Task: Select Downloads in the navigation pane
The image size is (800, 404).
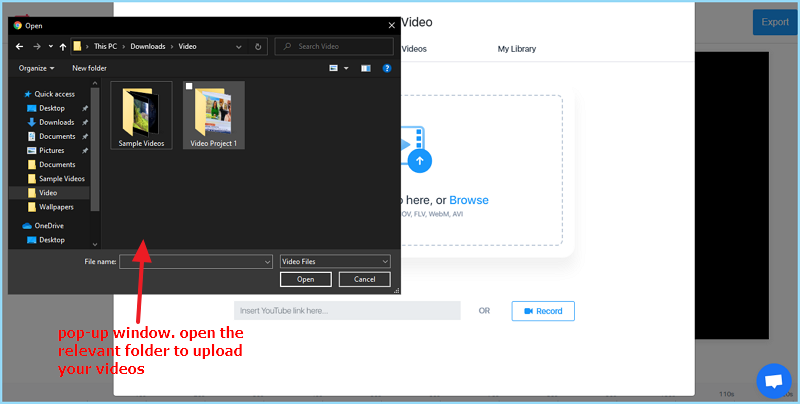Action: tap(49, 122)
